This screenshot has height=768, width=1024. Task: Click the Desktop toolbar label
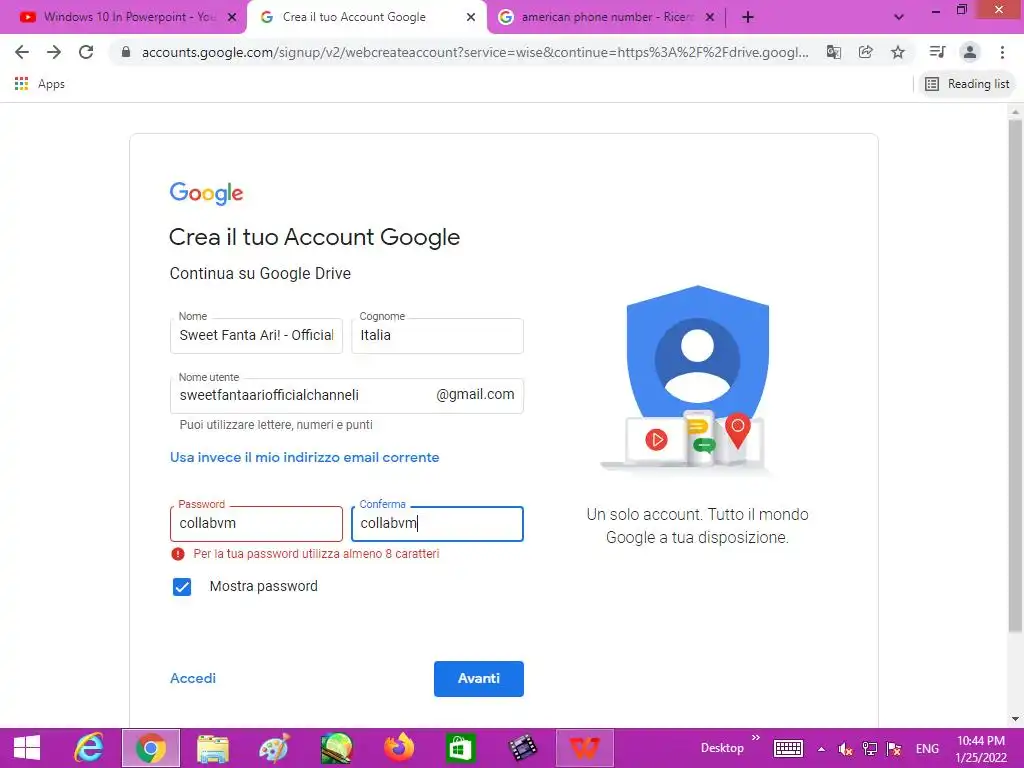click(722, 748)
